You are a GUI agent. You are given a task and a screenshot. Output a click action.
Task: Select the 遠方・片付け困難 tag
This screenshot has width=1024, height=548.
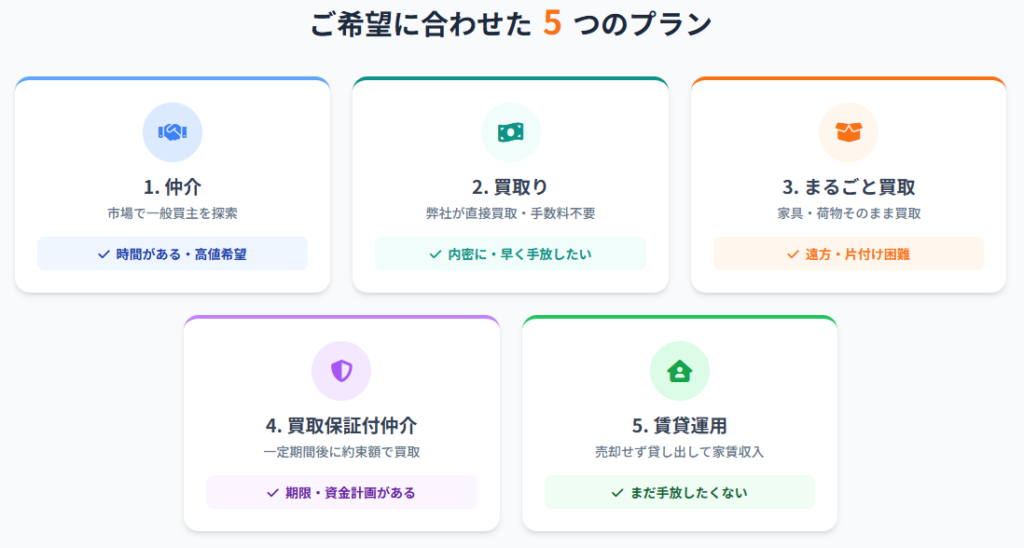tap(848, 254)
